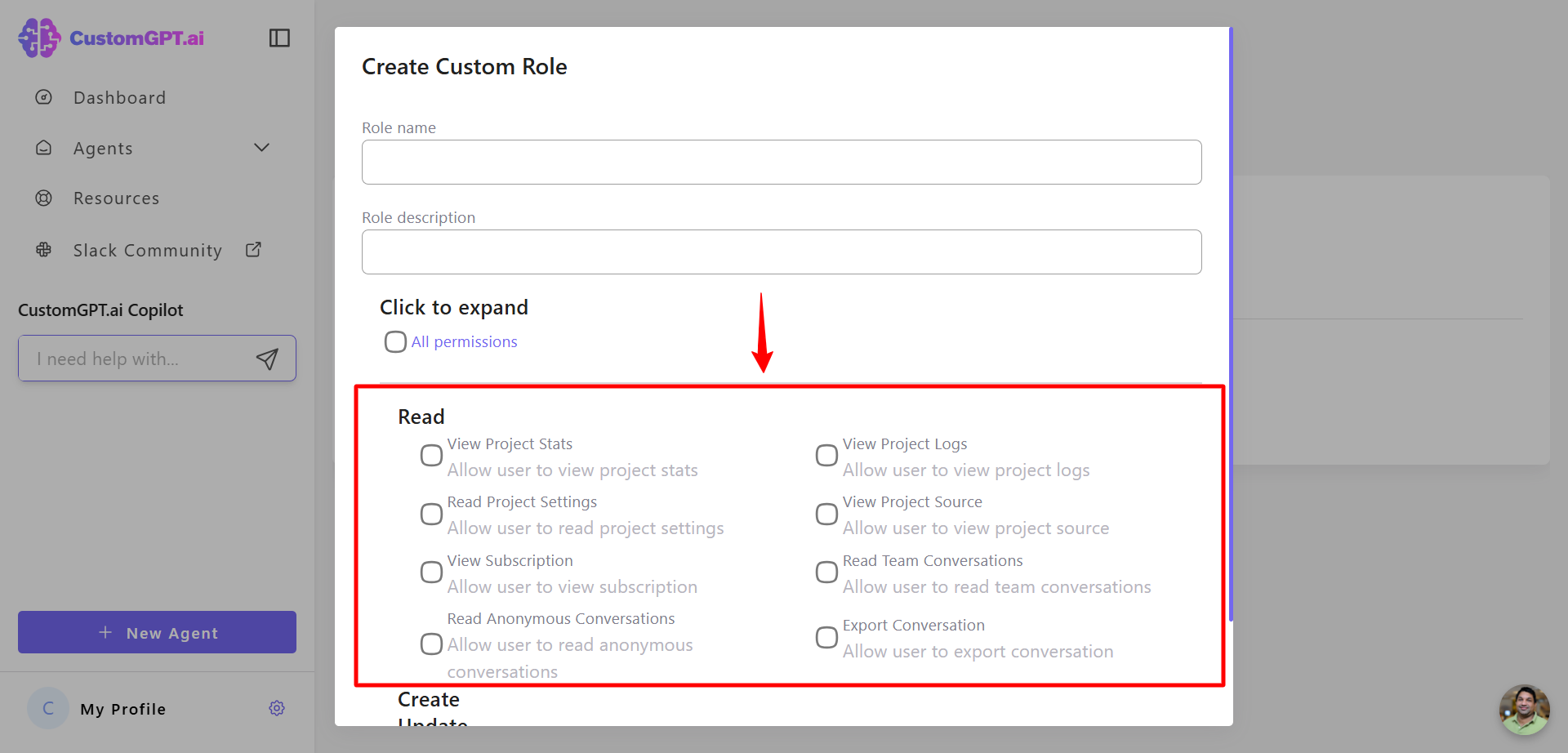Click the Dashboard gauge icon
Viewport: 1568px width, 753px height.
[44, 97]
